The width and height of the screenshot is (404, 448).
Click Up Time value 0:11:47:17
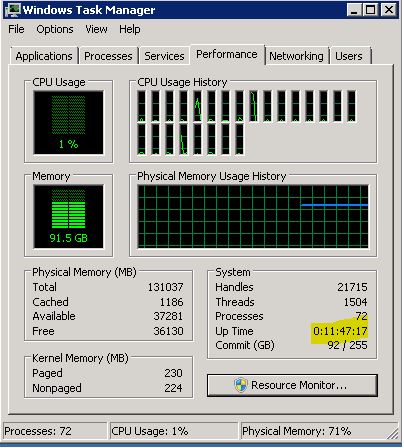click(x=340, y=331)
